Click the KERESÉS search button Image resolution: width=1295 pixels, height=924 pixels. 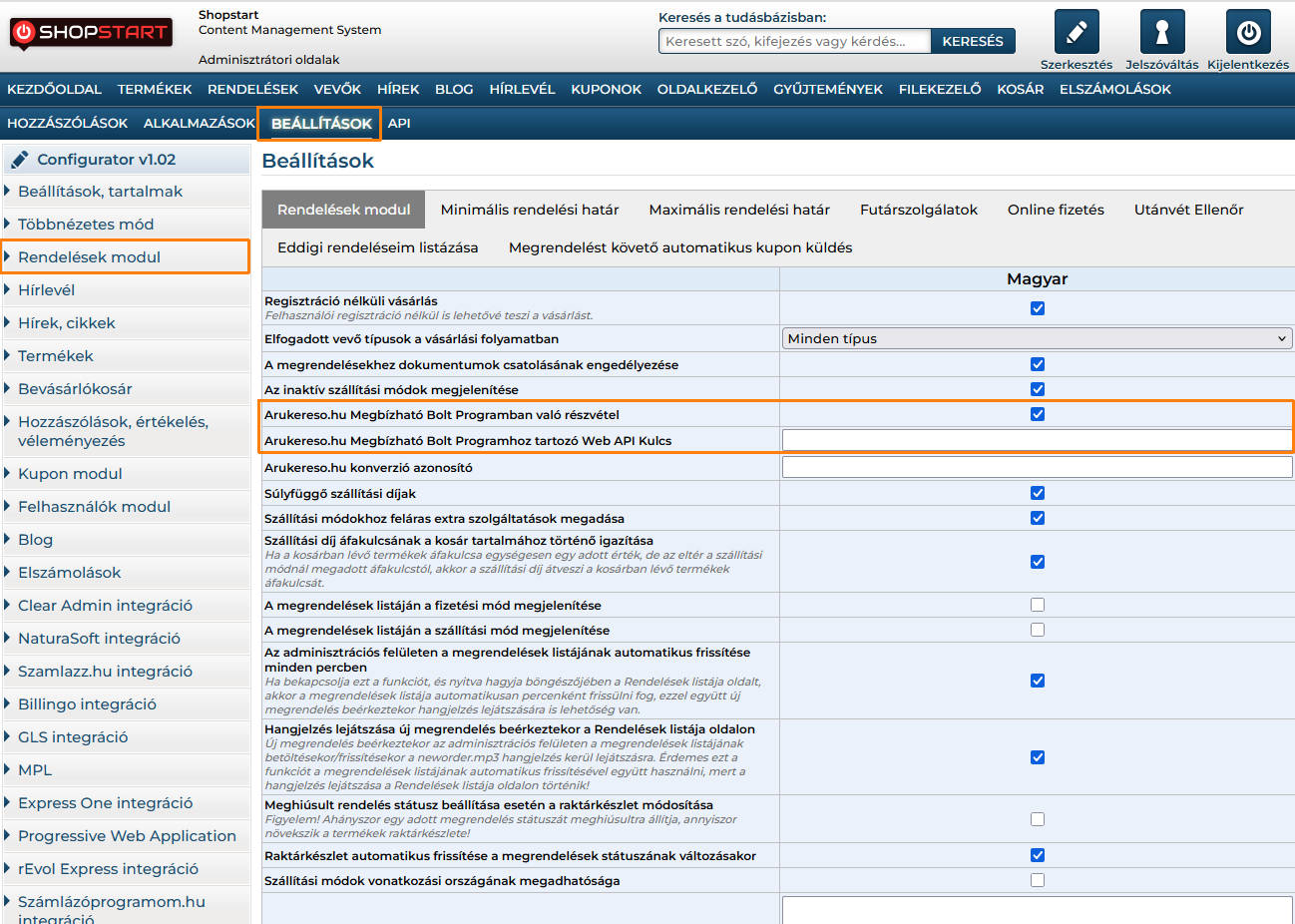click(x=973, y=41)
